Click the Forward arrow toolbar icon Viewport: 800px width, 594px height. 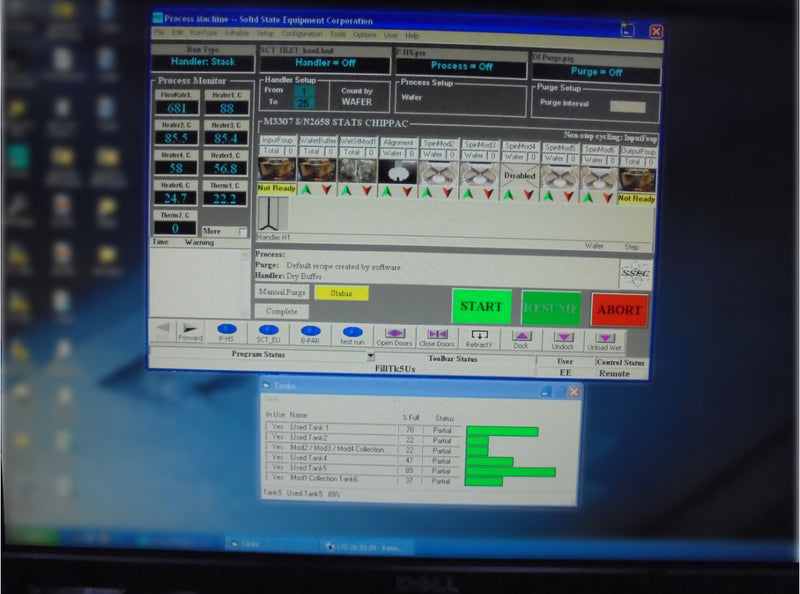[x=190, y=331]
